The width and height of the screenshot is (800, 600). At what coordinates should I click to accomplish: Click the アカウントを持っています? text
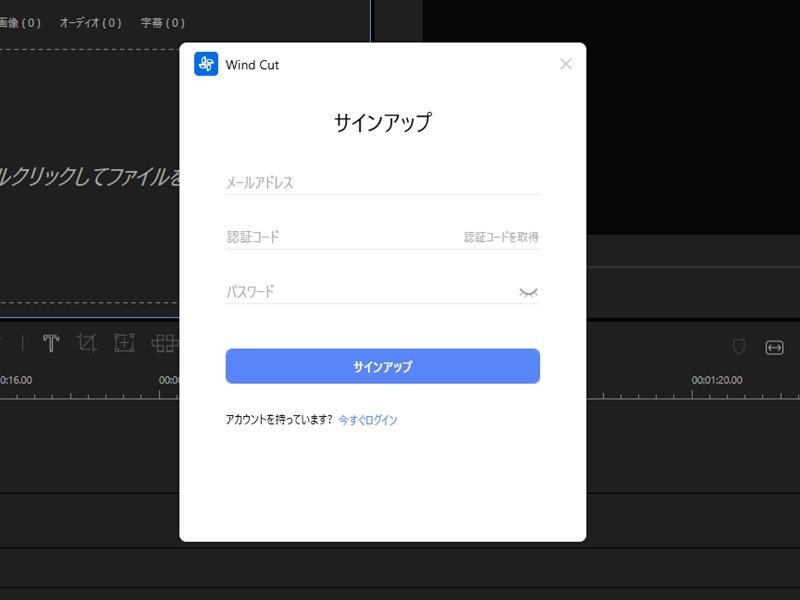tap(279, 420)
